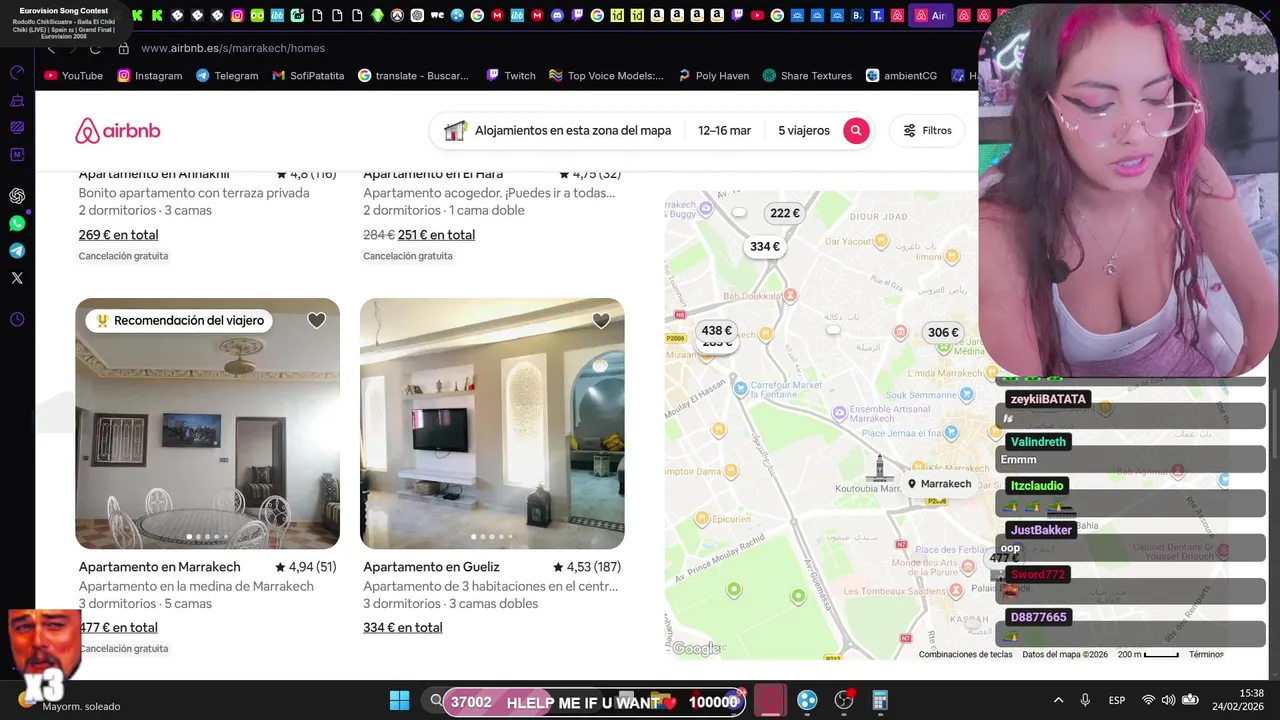Select the 5 viajeros guests field
The height and width of the screenshot is (720, 1280).
pyautogui.click(x=804, y=131)
